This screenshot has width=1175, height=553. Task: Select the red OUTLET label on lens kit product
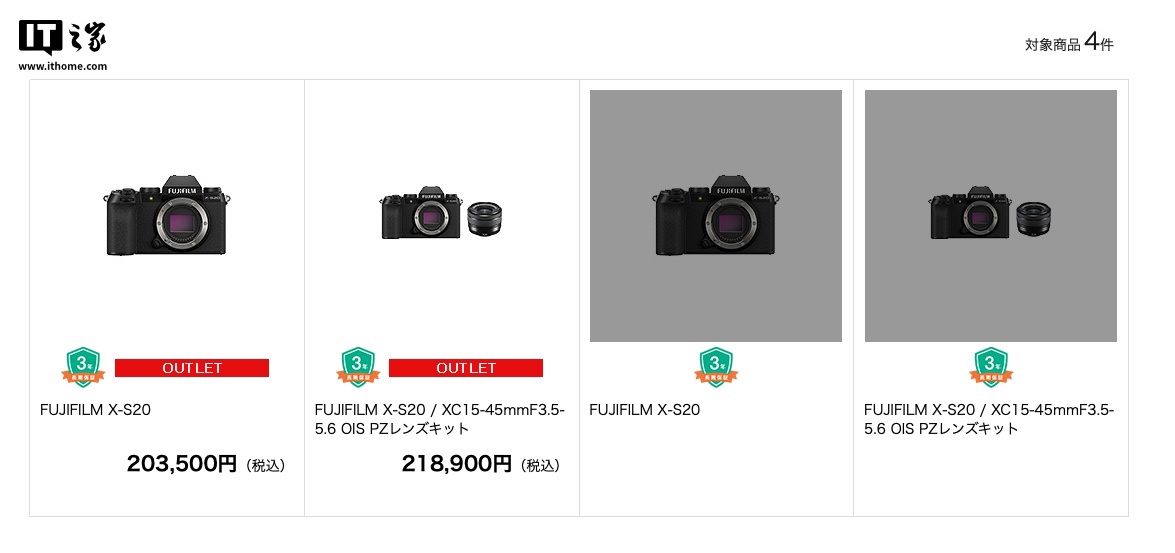pos(466,368)
